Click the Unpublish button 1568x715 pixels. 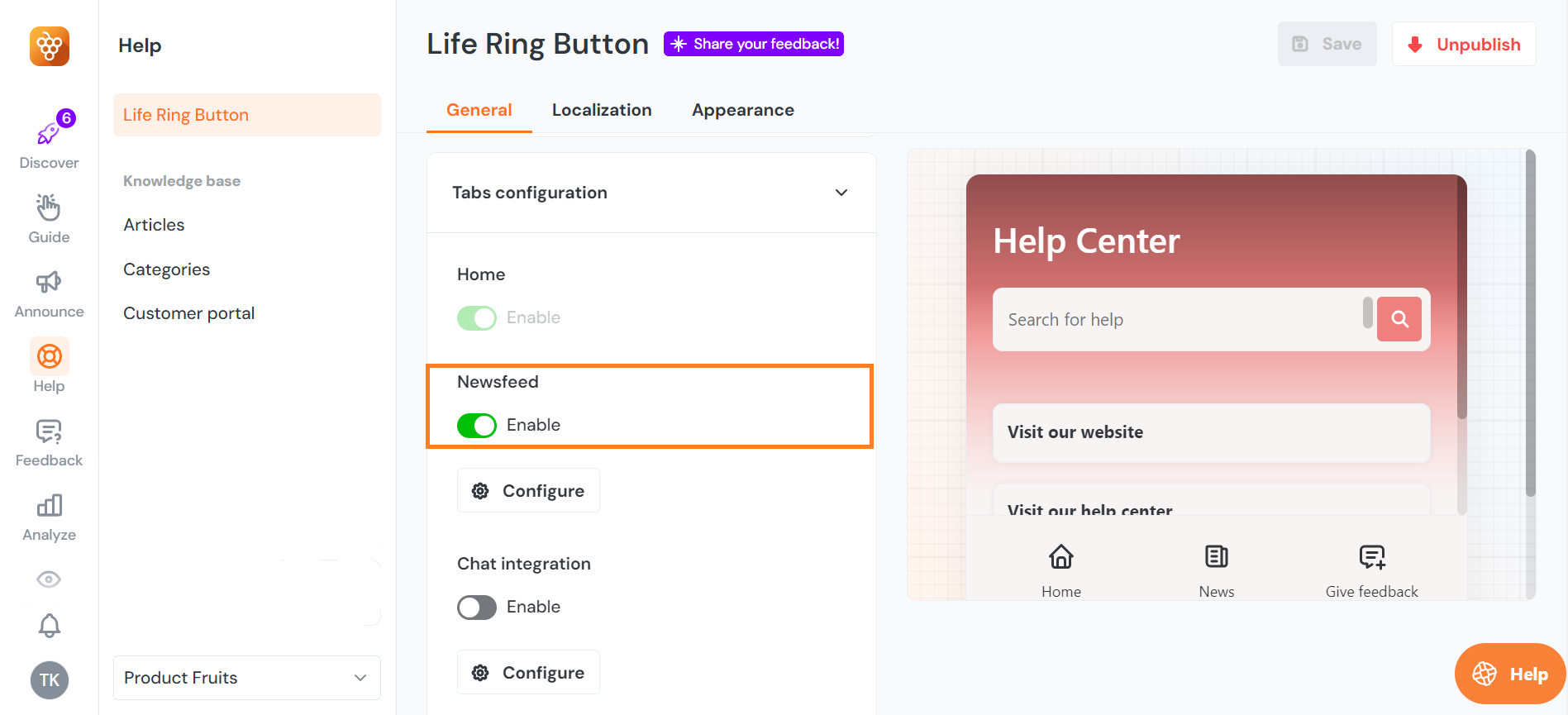coord(1463,45)
